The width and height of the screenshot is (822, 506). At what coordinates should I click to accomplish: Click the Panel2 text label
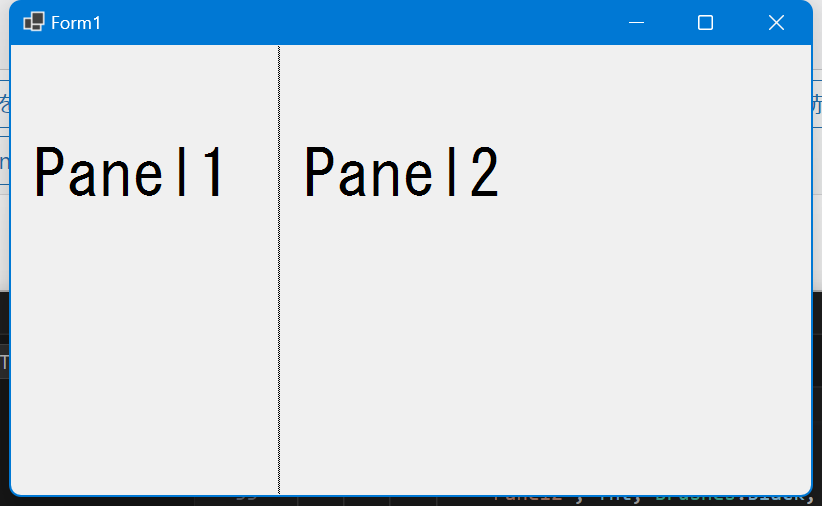402,171
